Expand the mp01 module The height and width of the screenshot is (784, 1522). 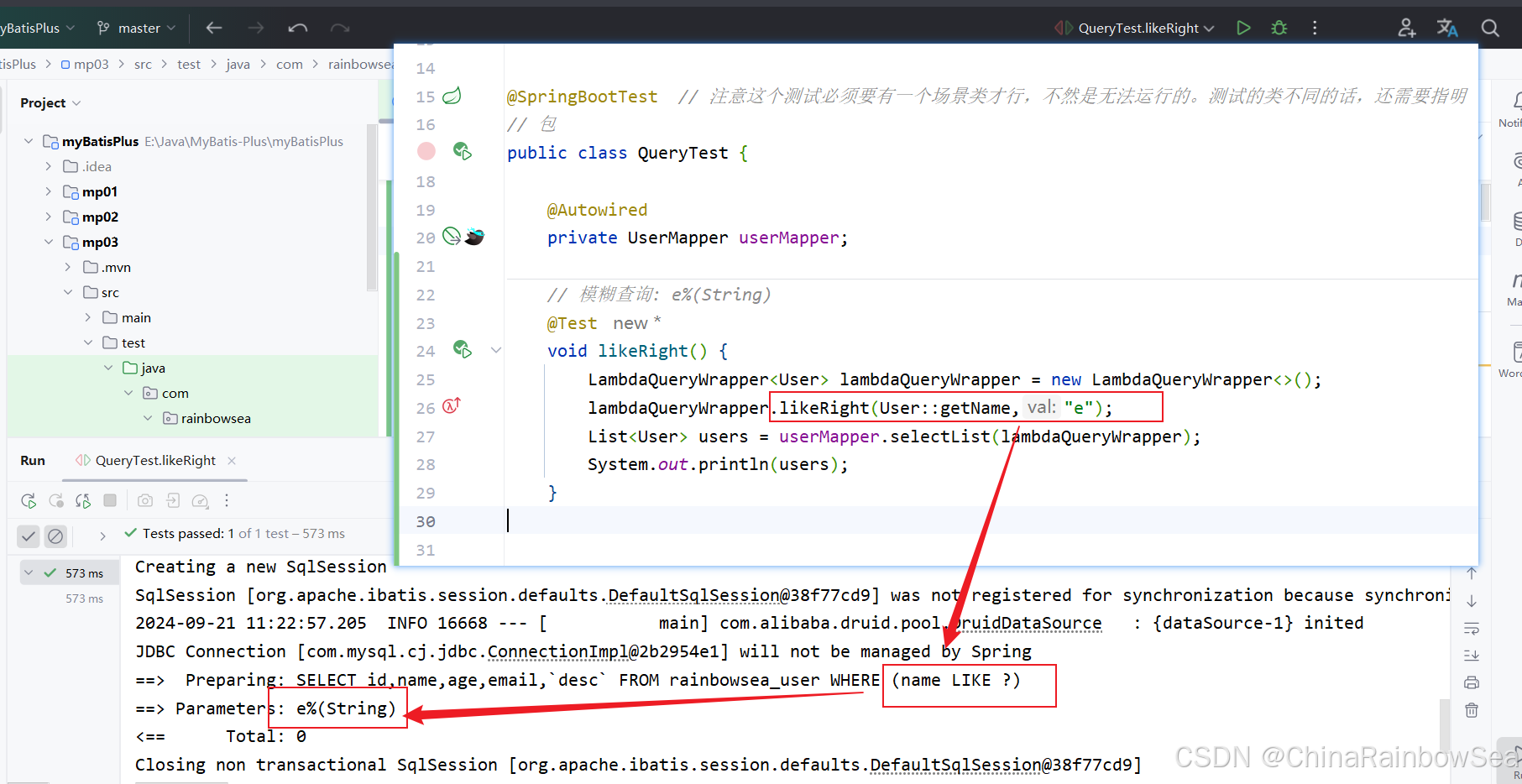coord(49,191)
